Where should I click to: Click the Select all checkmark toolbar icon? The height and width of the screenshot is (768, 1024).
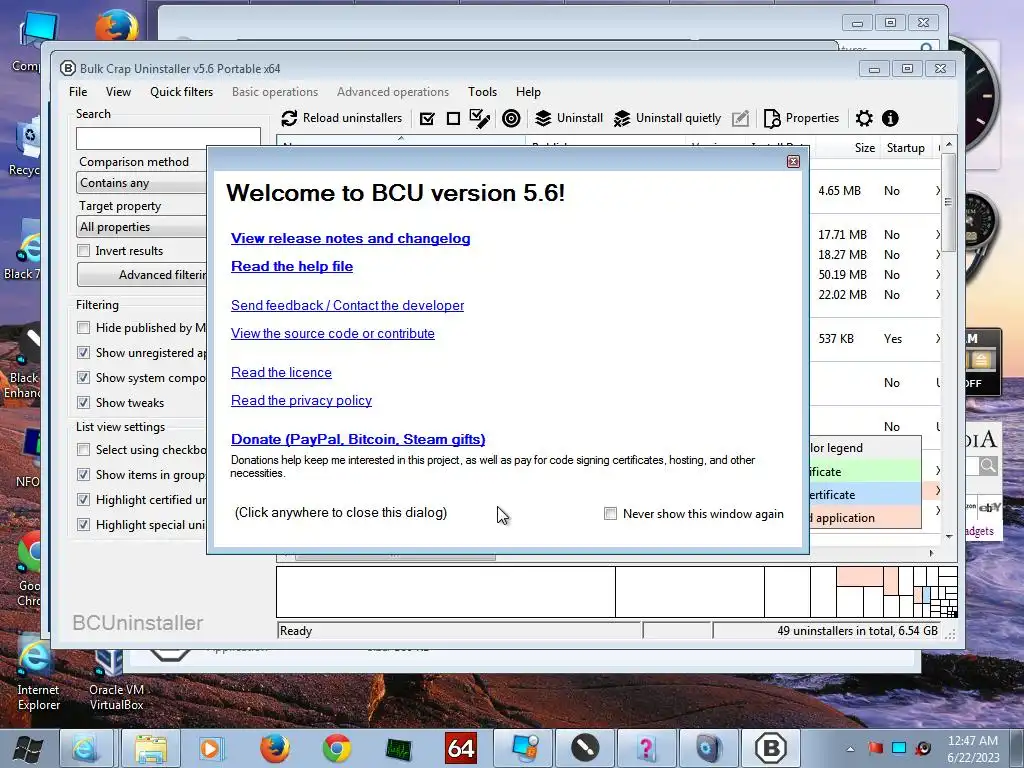427,118
